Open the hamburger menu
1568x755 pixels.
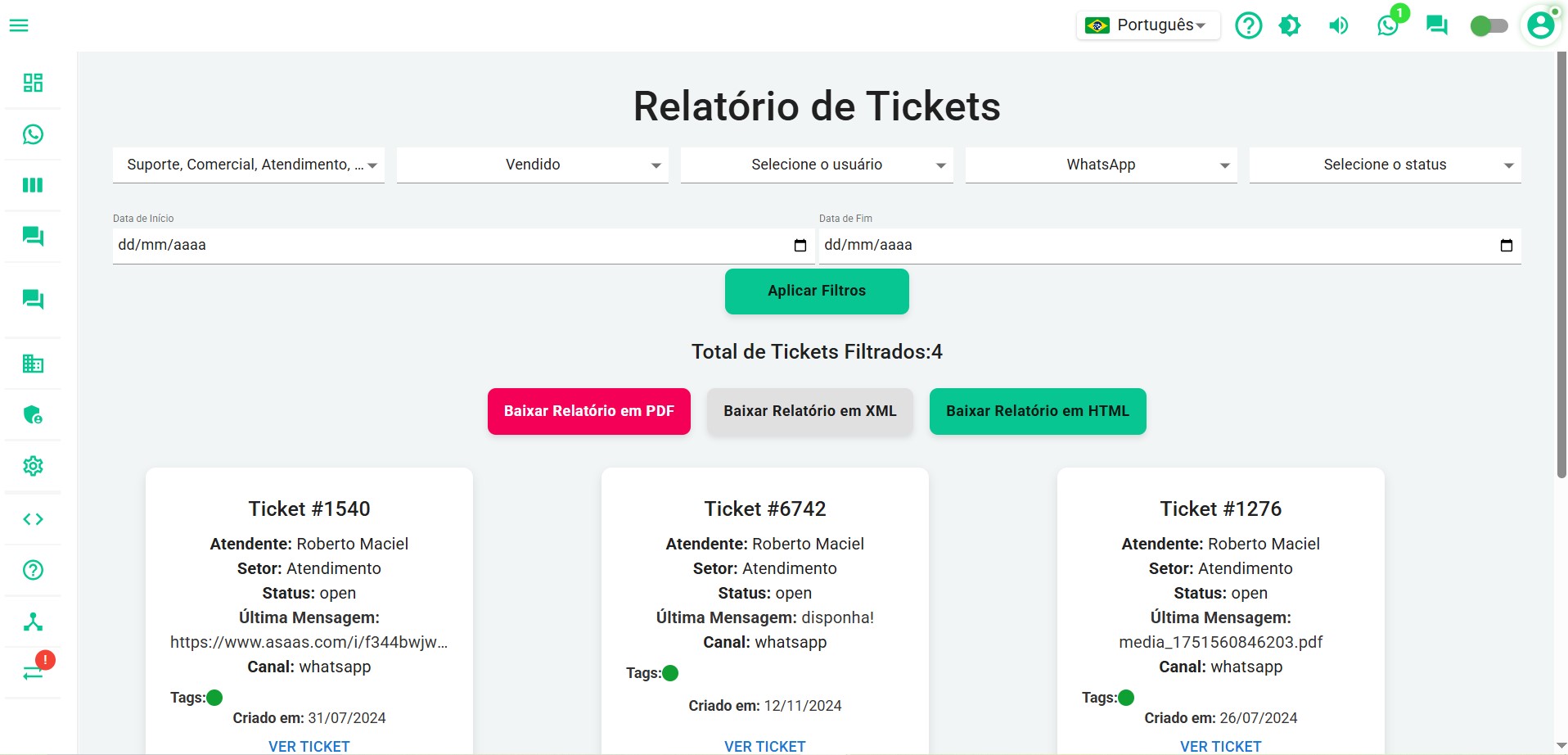(19, 25)
